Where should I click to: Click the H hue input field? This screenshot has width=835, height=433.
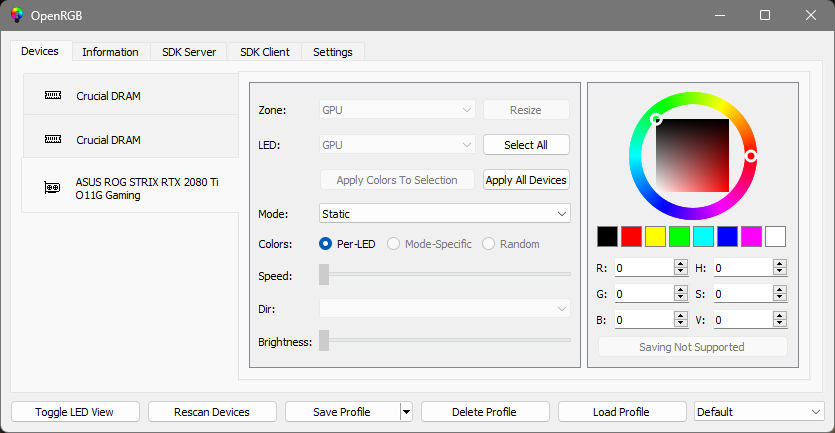coord(743,267)
